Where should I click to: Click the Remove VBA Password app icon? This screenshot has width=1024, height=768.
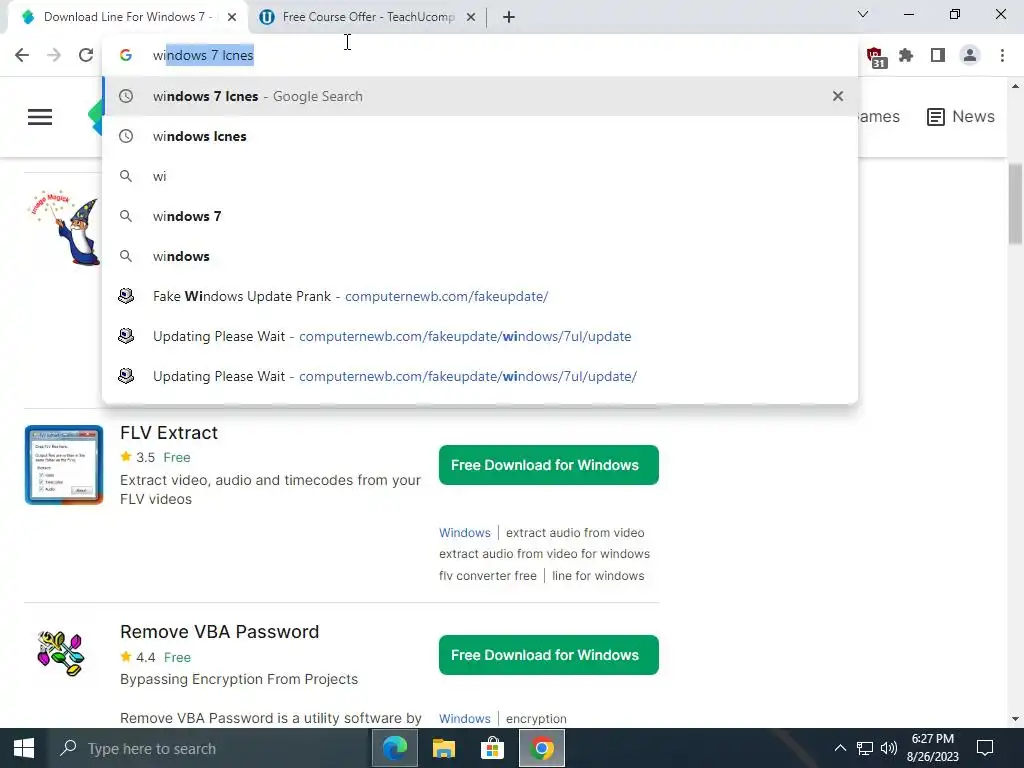[x=61, y=652]
